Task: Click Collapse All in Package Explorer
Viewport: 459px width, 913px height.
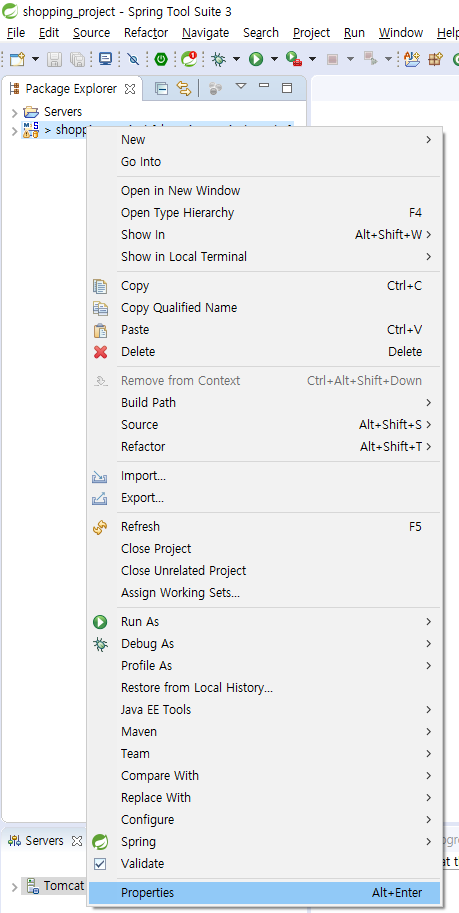Action: point(161,89)
